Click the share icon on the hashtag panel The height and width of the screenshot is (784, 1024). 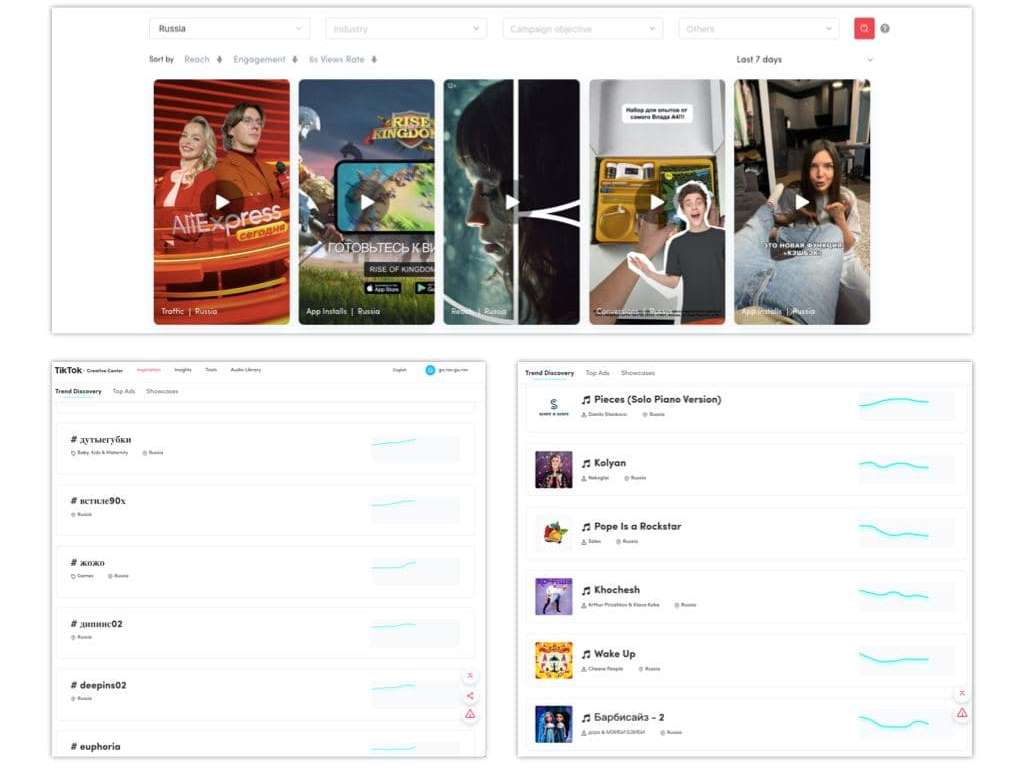(470, 695)
